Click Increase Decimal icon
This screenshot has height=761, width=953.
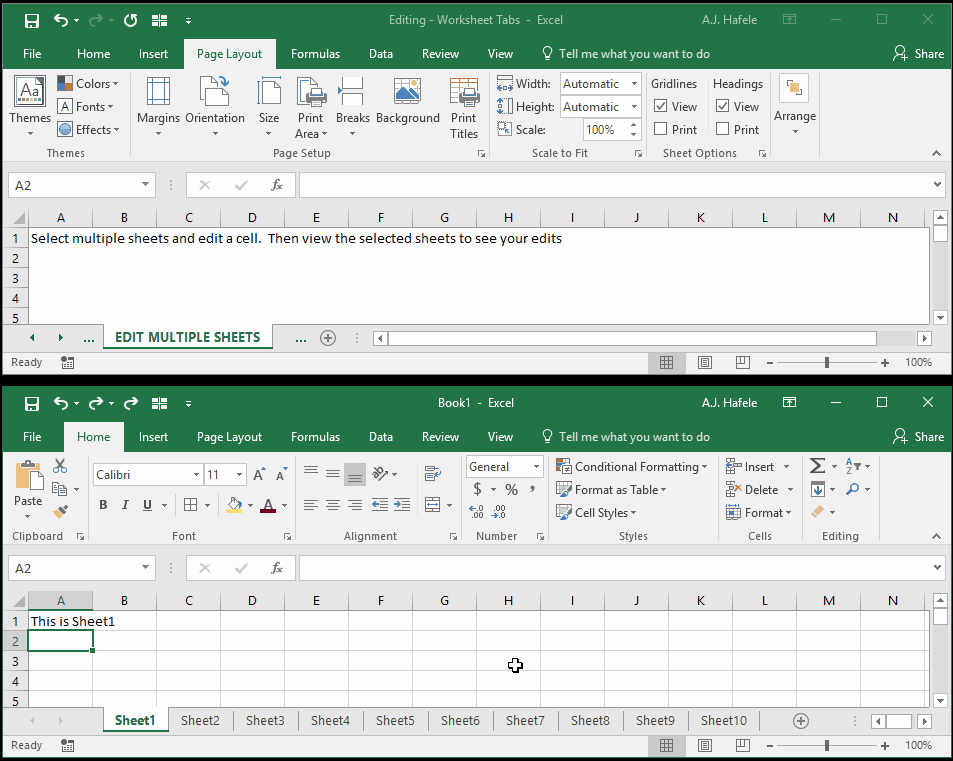476,512
